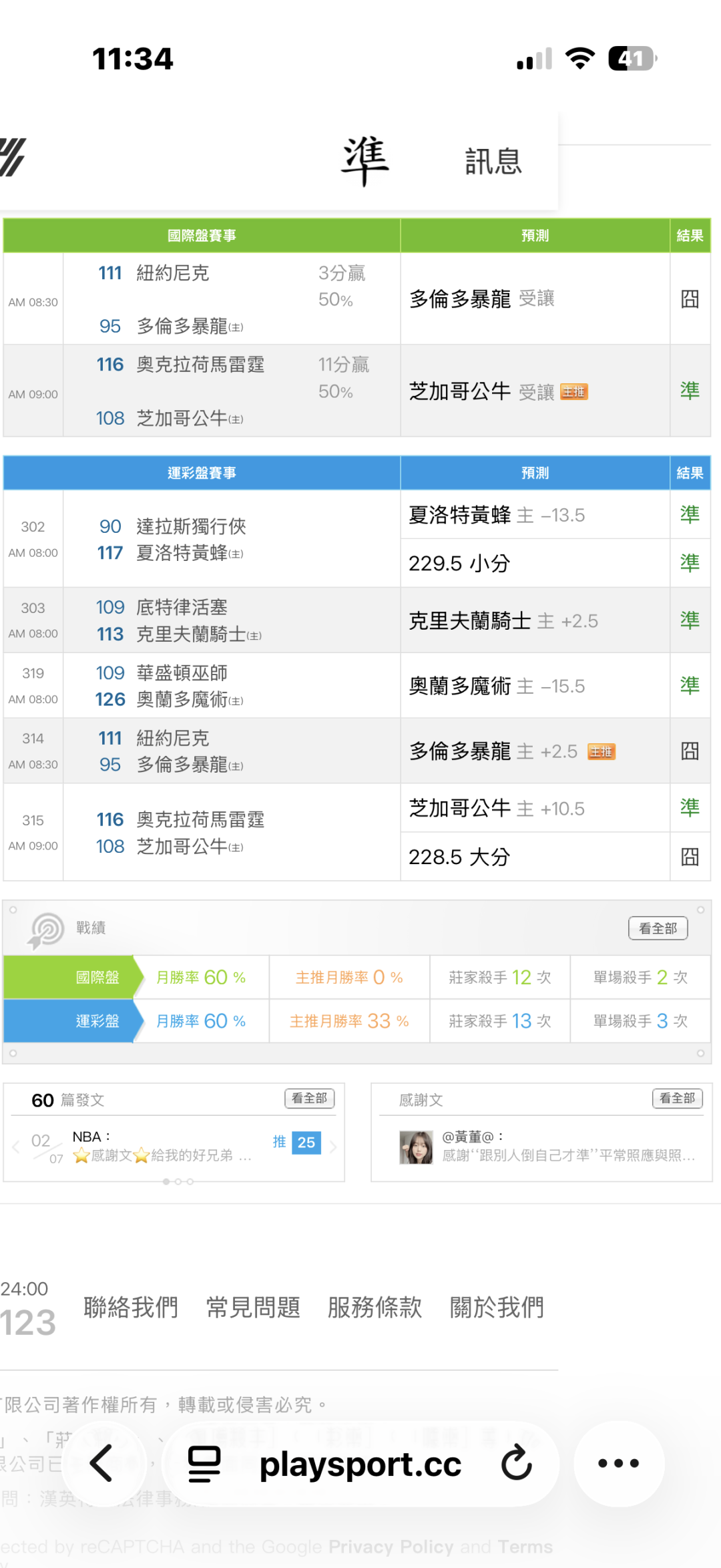Image resolution: width=721 pixels, height=1568 pixels.
Task: Open the 聯絡我們 footer link
Action: pos(131,1308)
